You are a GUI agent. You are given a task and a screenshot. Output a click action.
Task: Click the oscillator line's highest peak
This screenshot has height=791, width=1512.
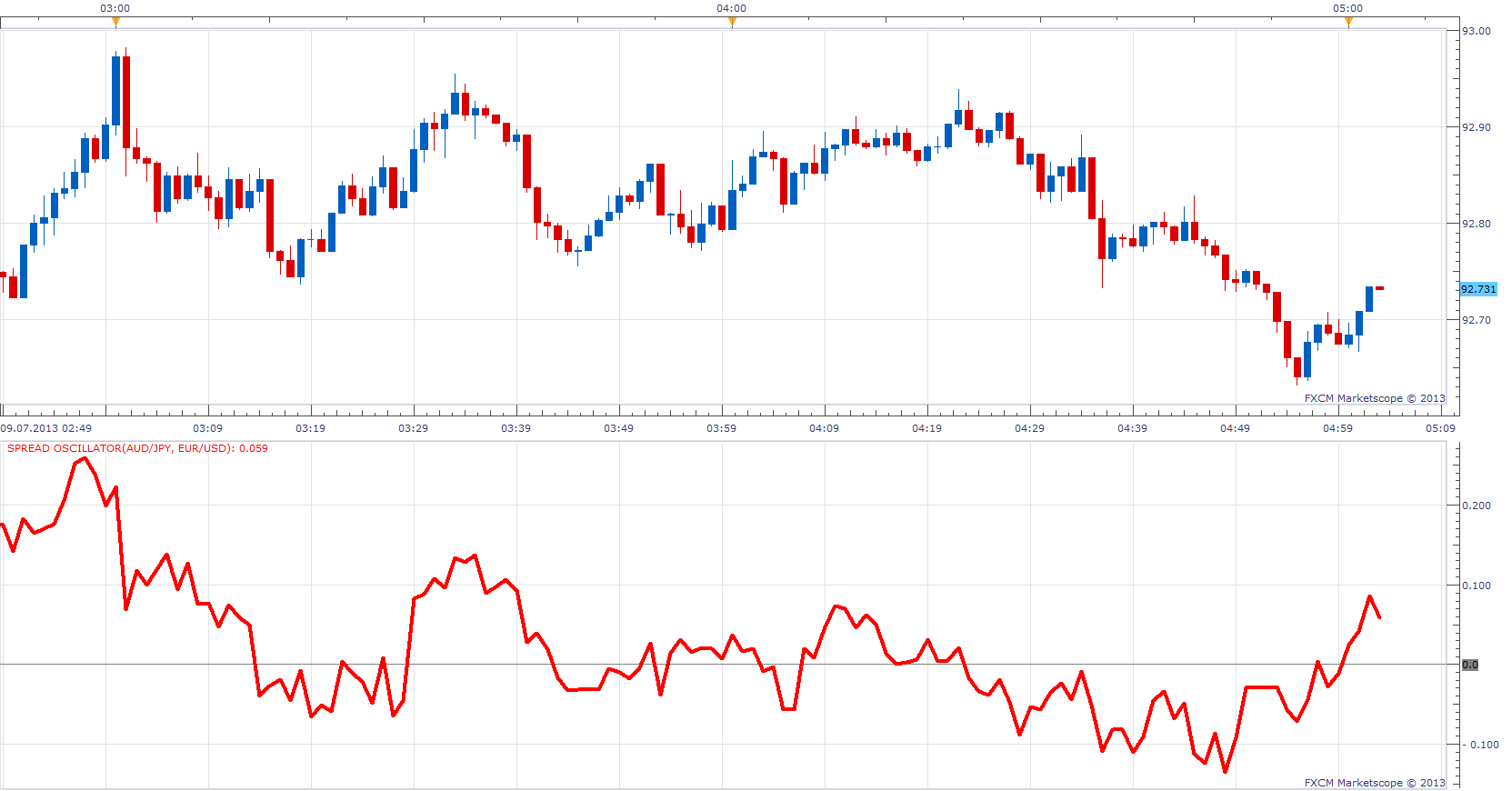click(x=85, y=459)
